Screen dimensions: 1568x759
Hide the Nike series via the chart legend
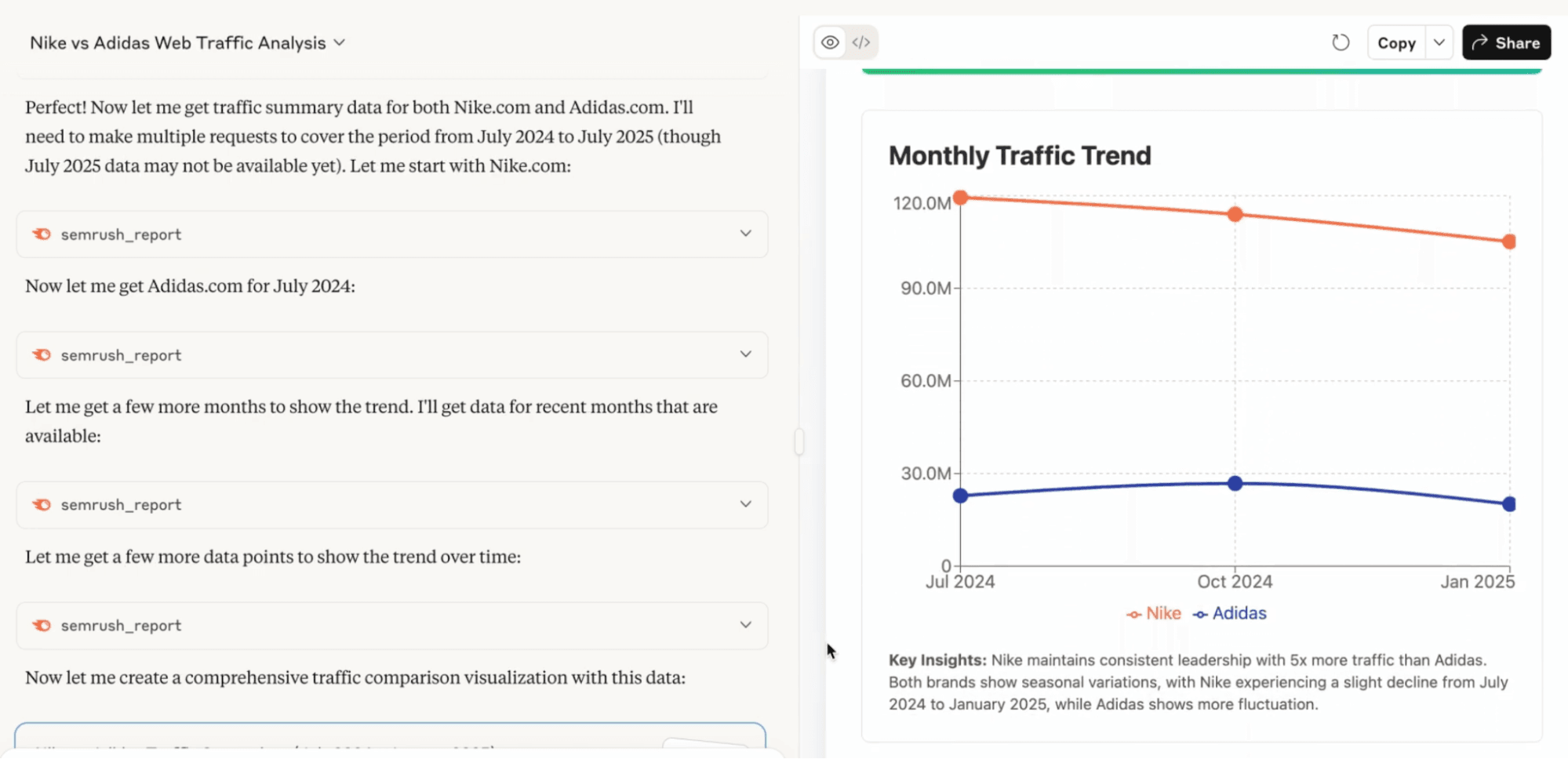point(1154,613)
